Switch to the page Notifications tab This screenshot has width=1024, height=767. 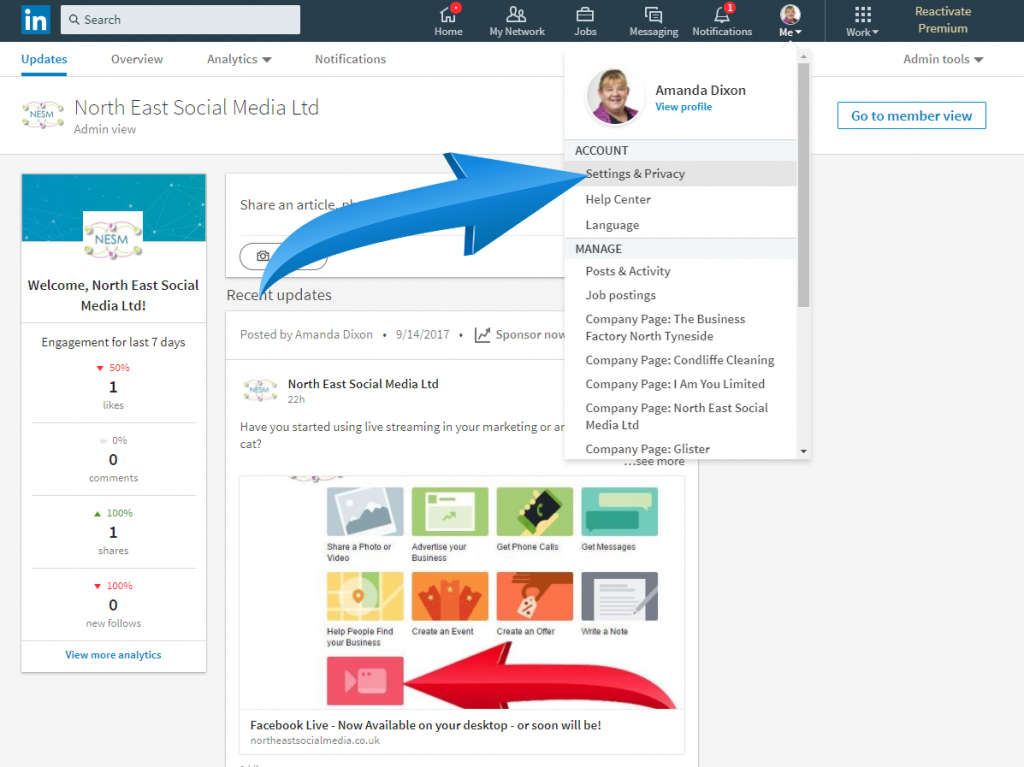[x=350, y=59]
